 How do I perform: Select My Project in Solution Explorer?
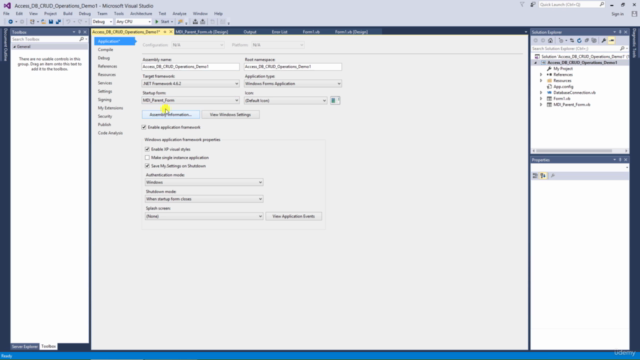point(563,69)
